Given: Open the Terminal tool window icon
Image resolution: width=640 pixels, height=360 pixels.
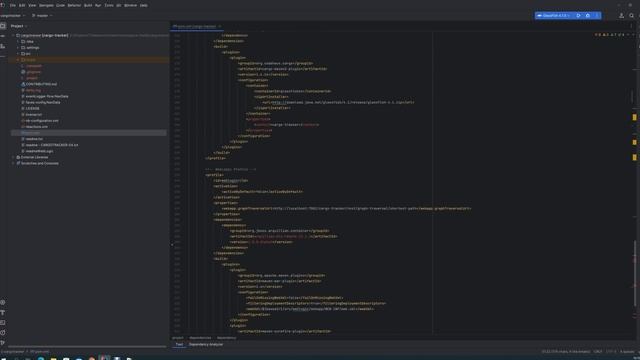Looking at the screenshot, I should click(3, 322).
